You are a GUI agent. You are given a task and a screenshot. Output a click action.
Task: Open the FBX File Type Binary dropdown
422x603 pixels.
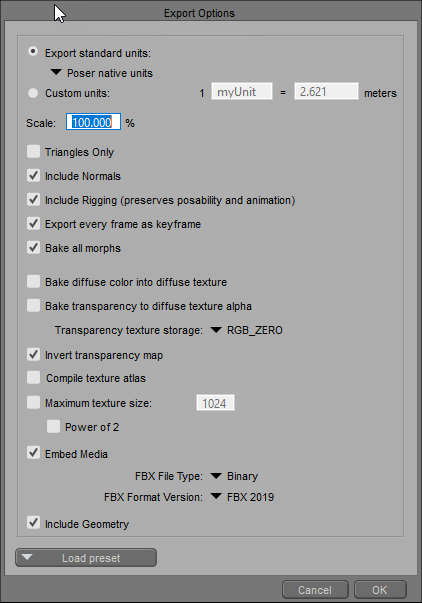pyautogui.click(x=235, y=476)
